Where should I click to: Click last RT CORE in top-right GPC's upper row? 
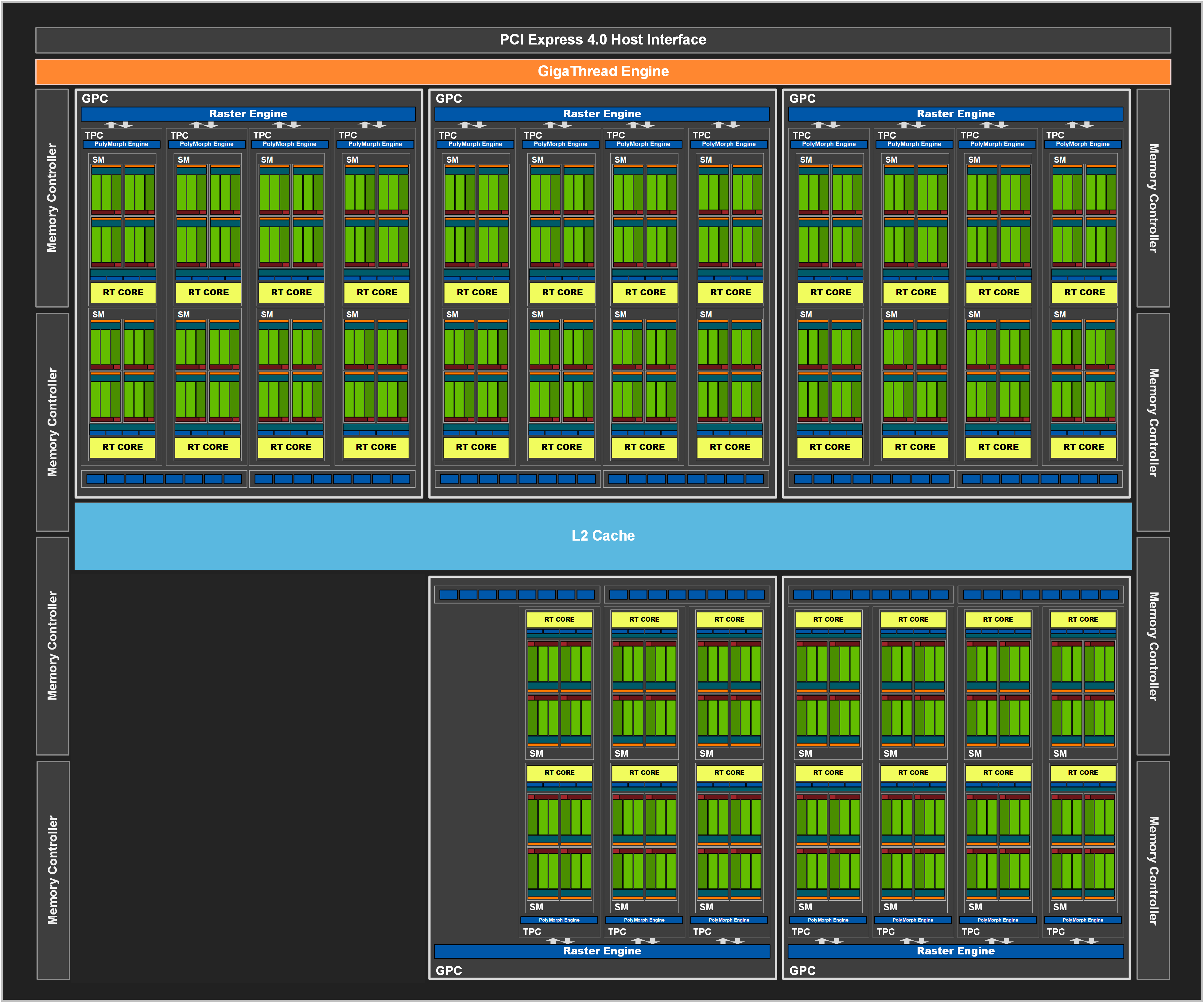pyautogui.click(x=1084, y=292)
